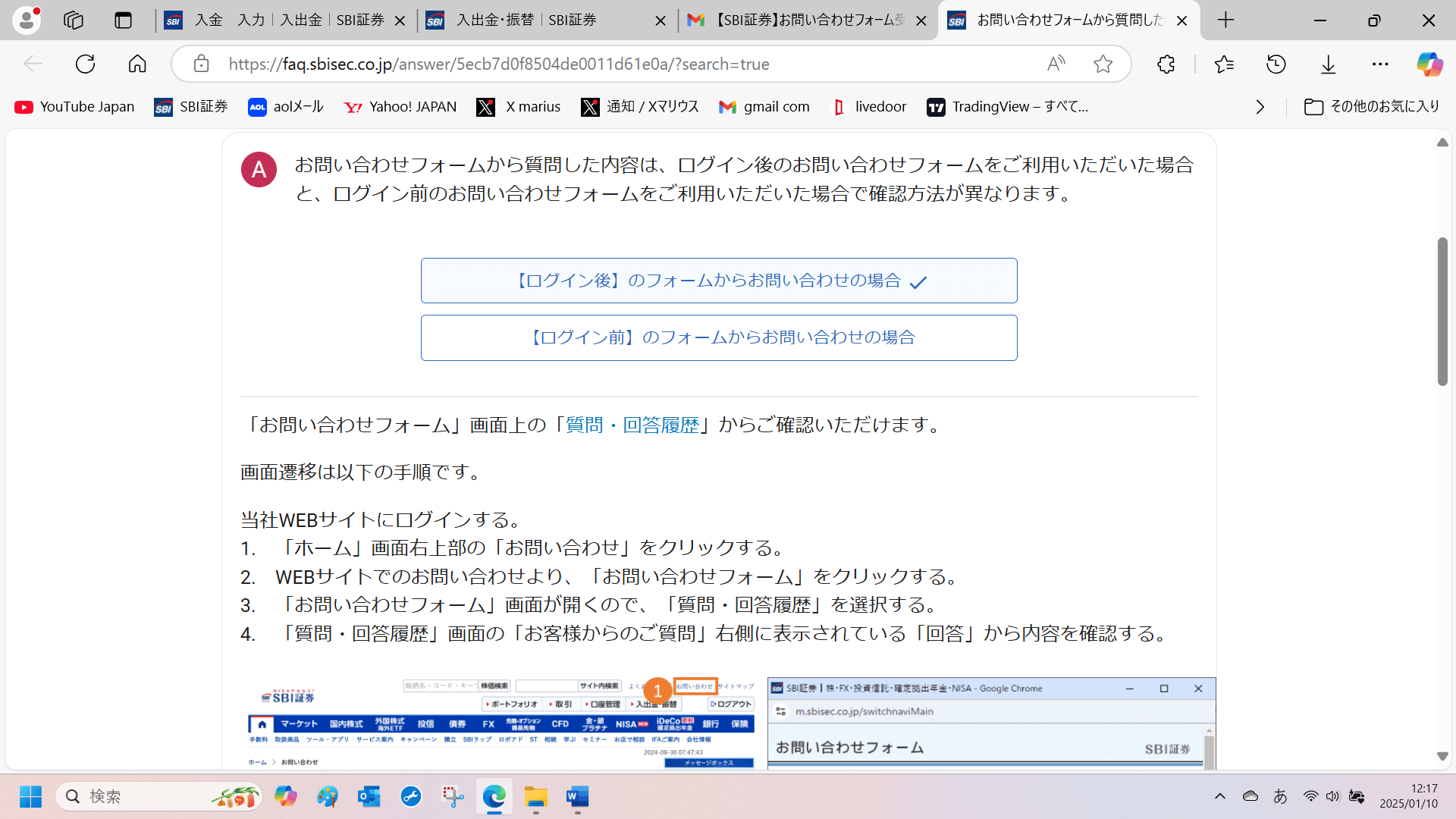The image size is (1456, 819).
Task: Click the Downloads icon in the toolbar
Action: pyautogui.click(x=1328, y=64)
